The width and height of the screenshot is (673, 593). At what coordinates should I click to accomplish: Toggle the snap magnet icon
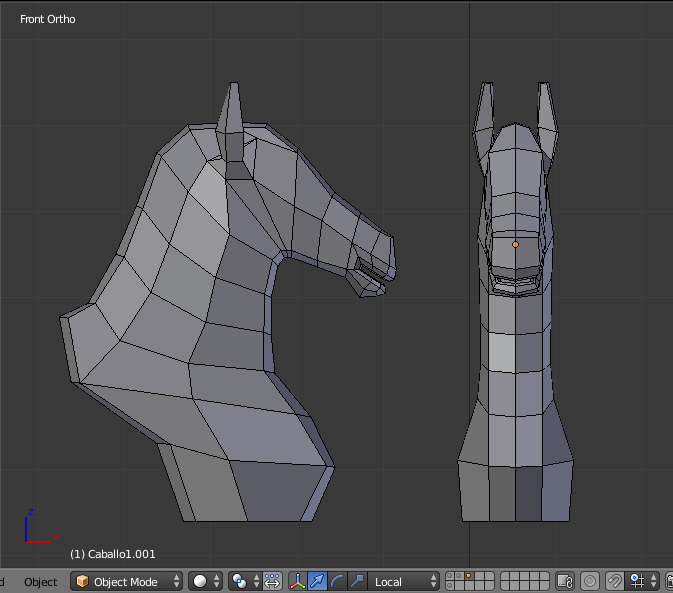615,581
